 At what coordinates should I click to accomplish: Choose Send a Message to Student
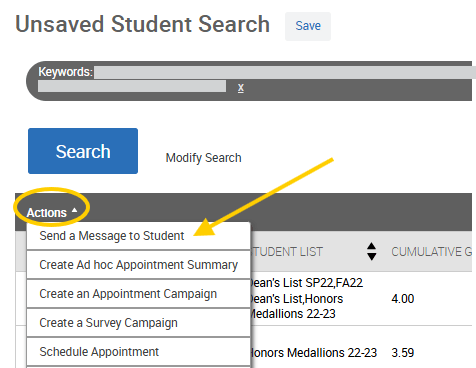(138, 236)
